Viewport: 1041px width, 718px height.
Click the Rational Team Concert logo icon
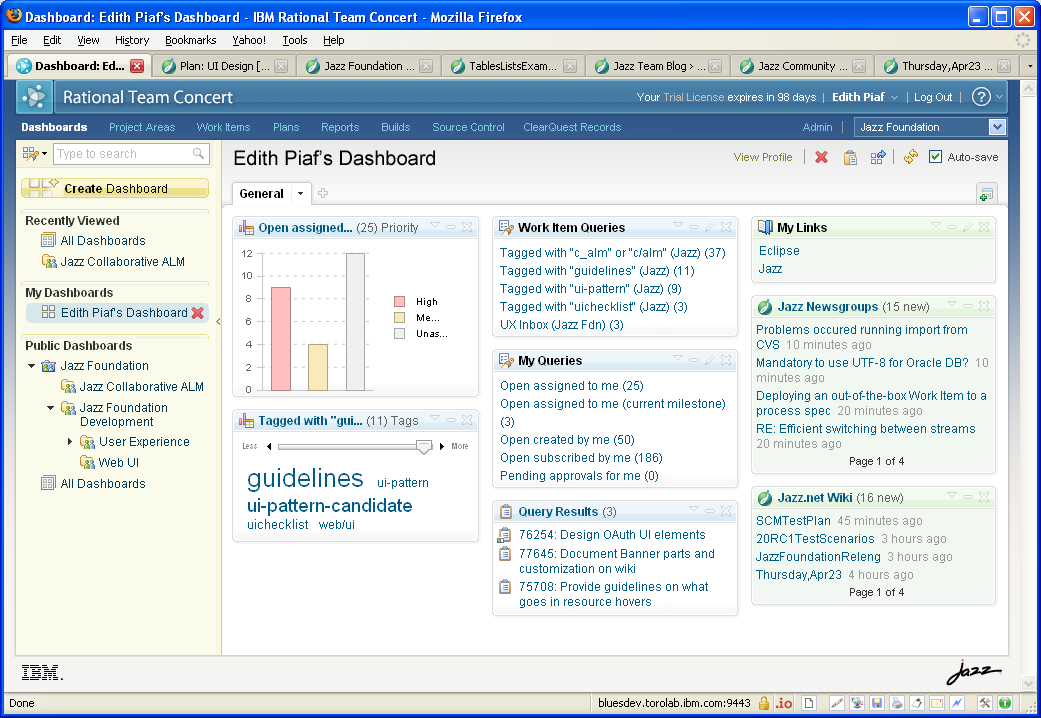[x=34, y=98]
